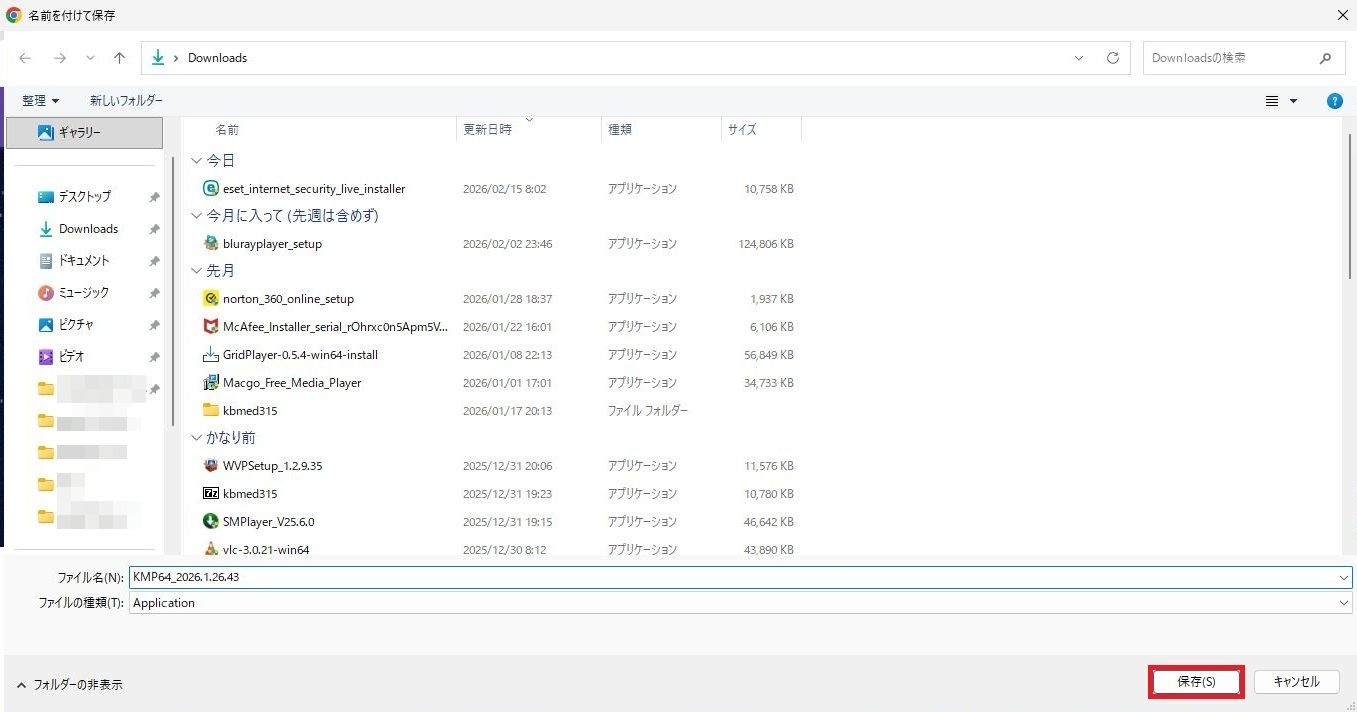Open the kbmed315 folder
This screenshot has height=712, width=1357.
[249, 411]
